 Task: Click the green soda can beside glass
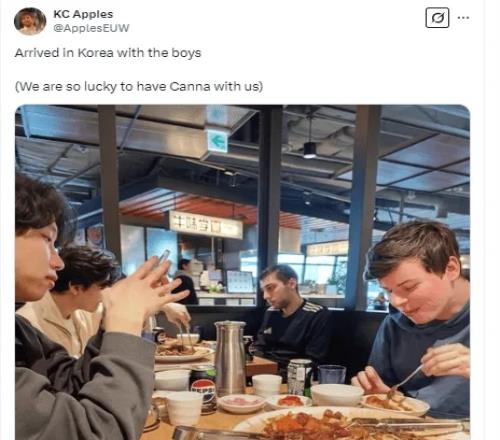(299, 377)
